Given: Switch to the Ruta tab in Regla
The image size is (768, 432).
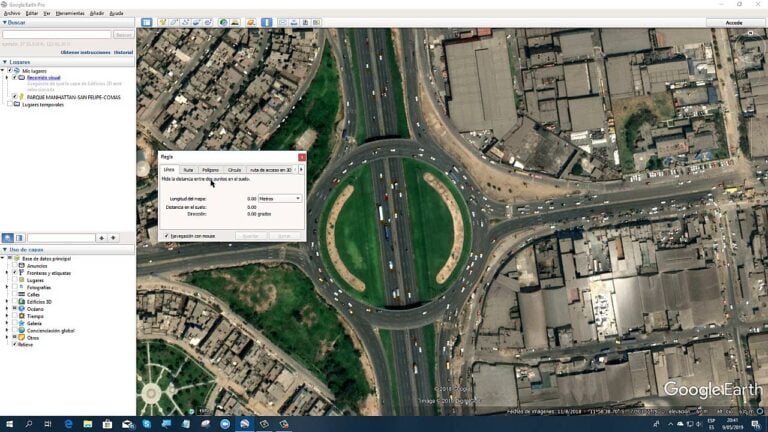Looking at the screenshot, I should pyautogui.click(x=188, y=170).
